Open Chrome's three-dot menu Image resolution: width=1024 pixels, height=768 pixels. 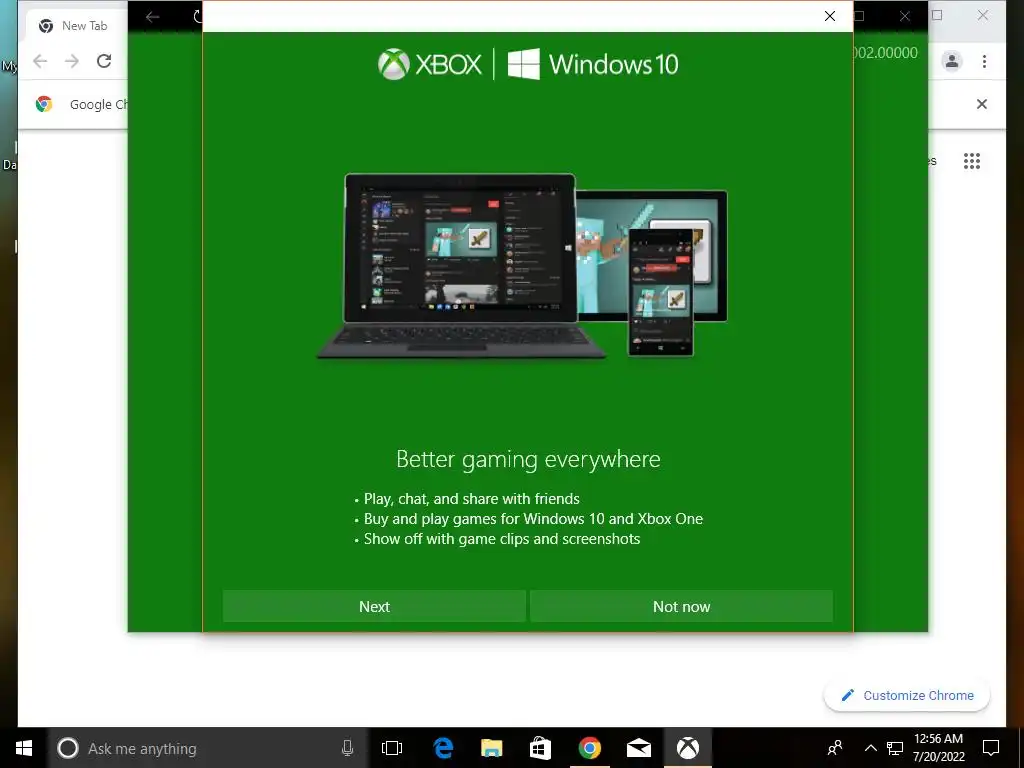984,61
